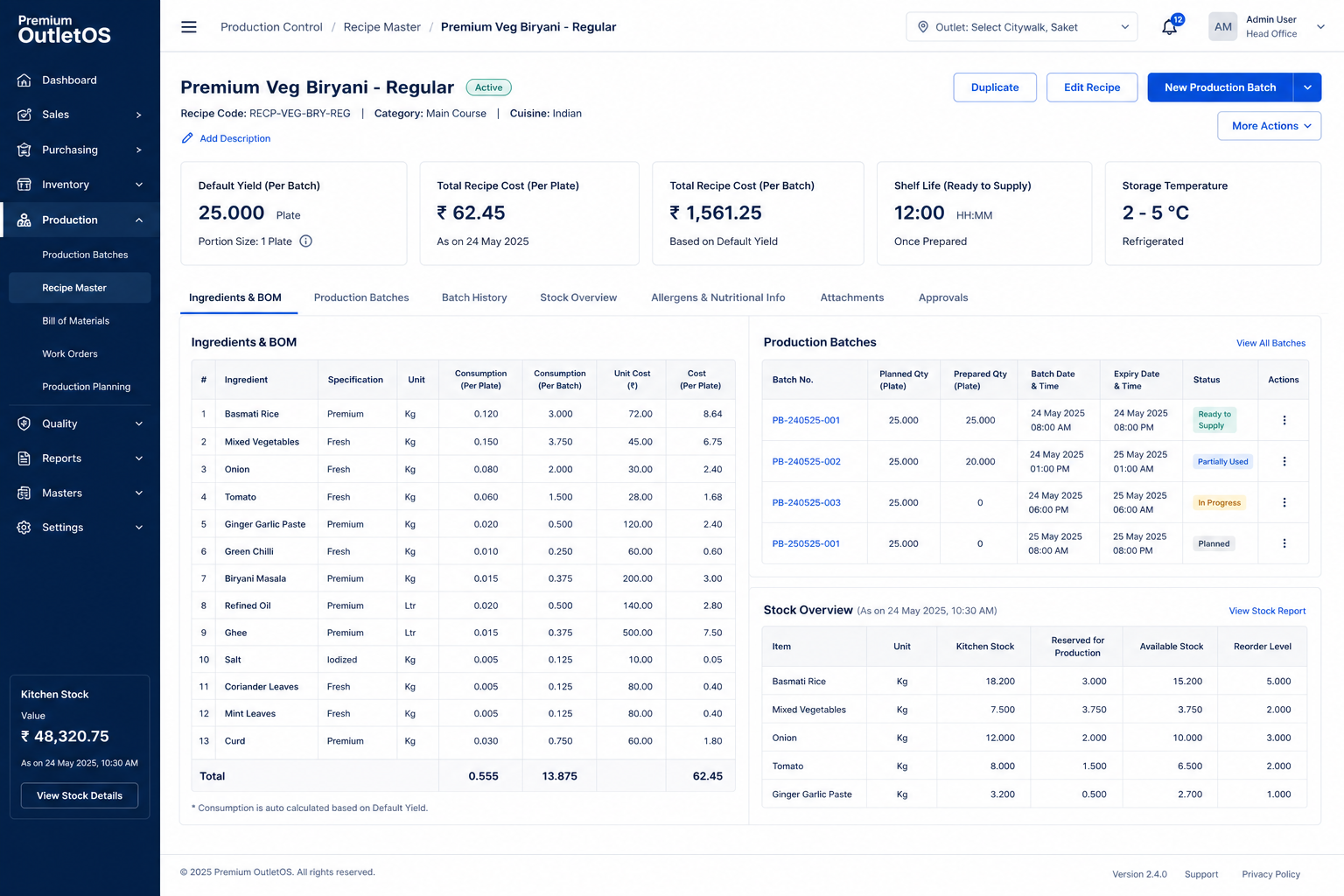Click the Inventory sidebar icon

(x=24, y=185)
